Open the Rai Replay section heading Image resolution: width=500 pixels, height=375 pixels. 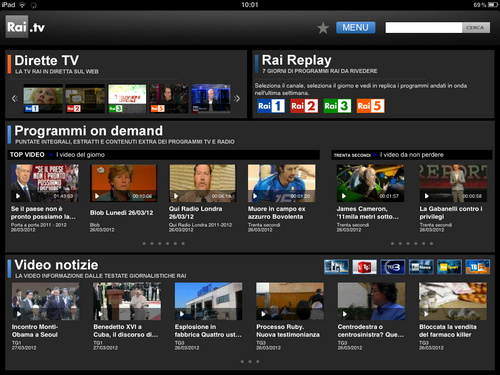(297, 60)
